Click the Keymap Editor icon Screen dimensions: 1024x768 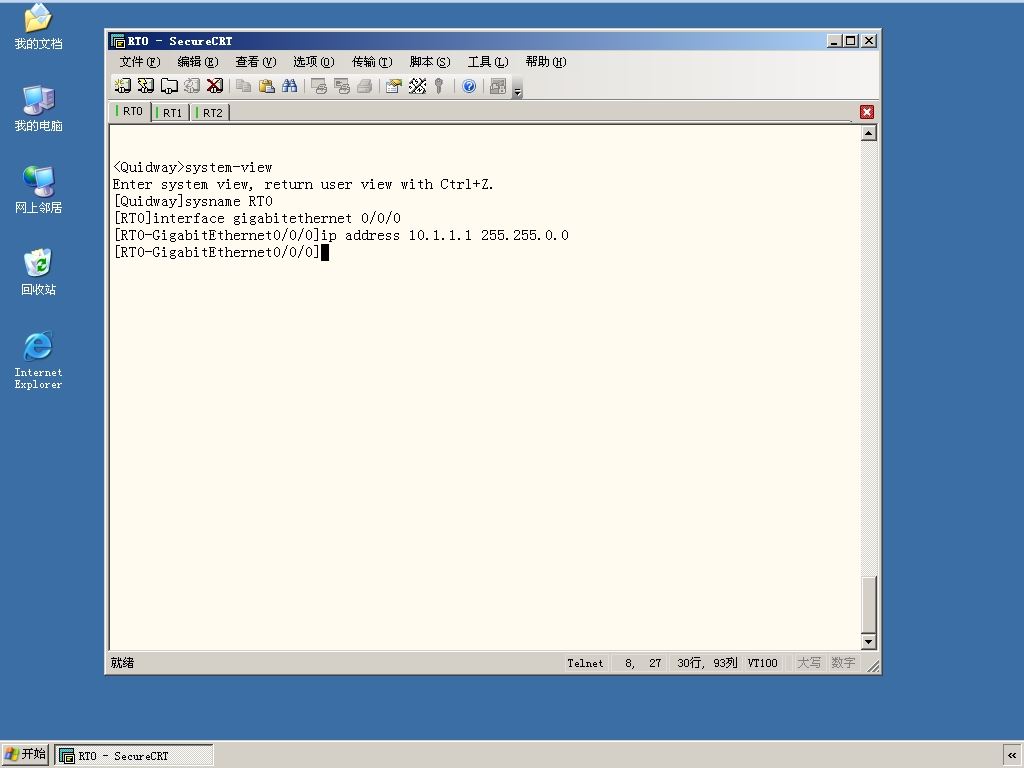[x=417, y=86]
